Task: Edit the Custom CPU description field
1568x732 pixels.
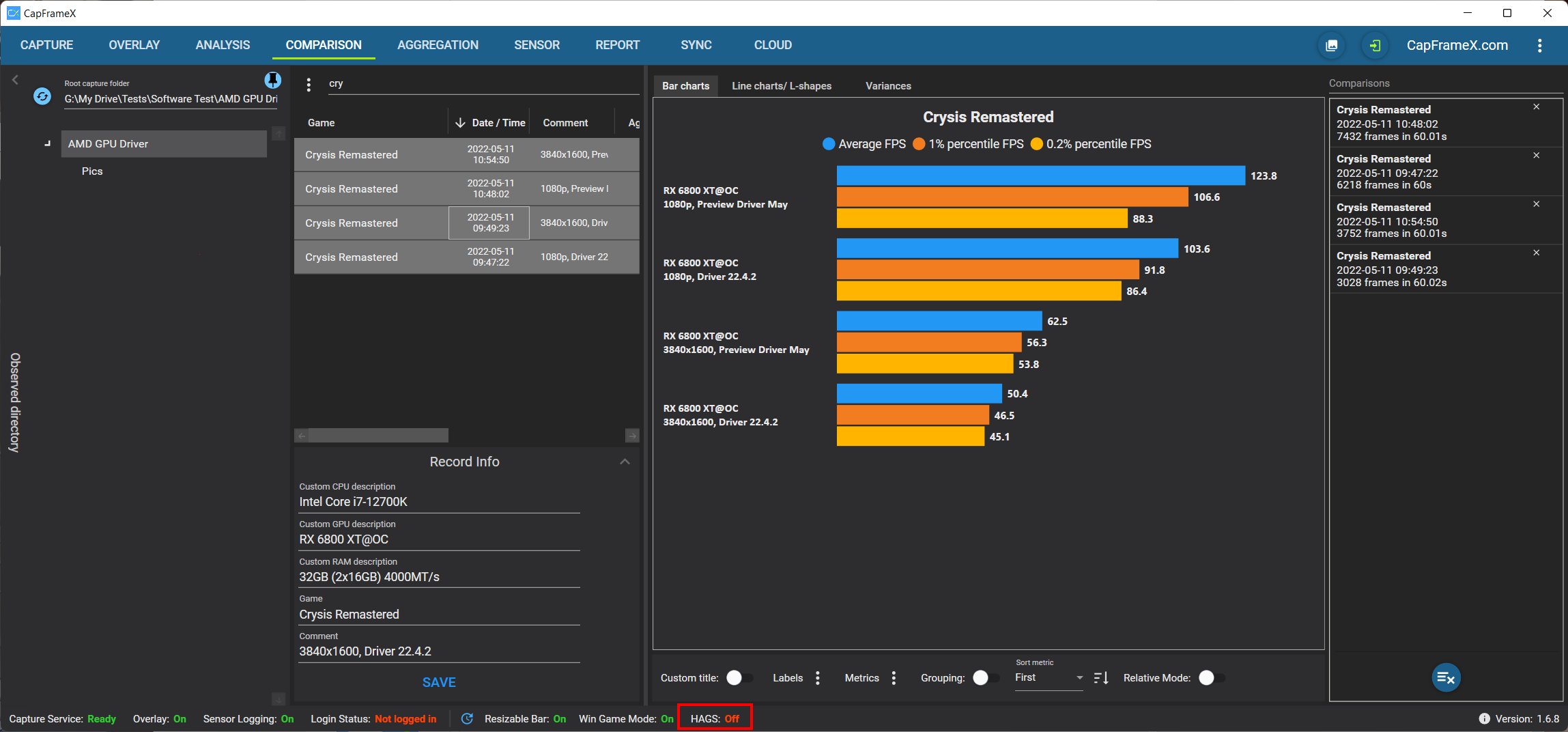Action: point(439,502)
